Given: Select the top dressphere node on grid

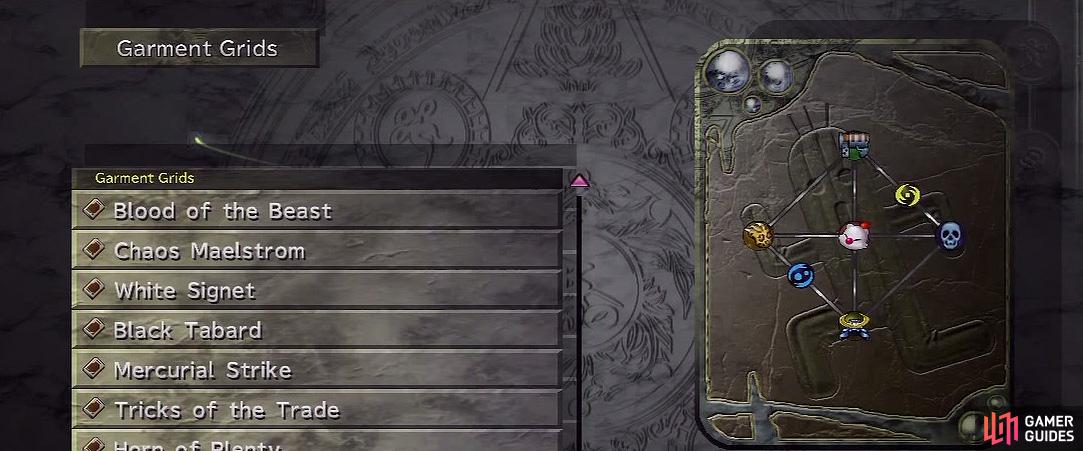Looking at the screenshot, I should 854,146.
